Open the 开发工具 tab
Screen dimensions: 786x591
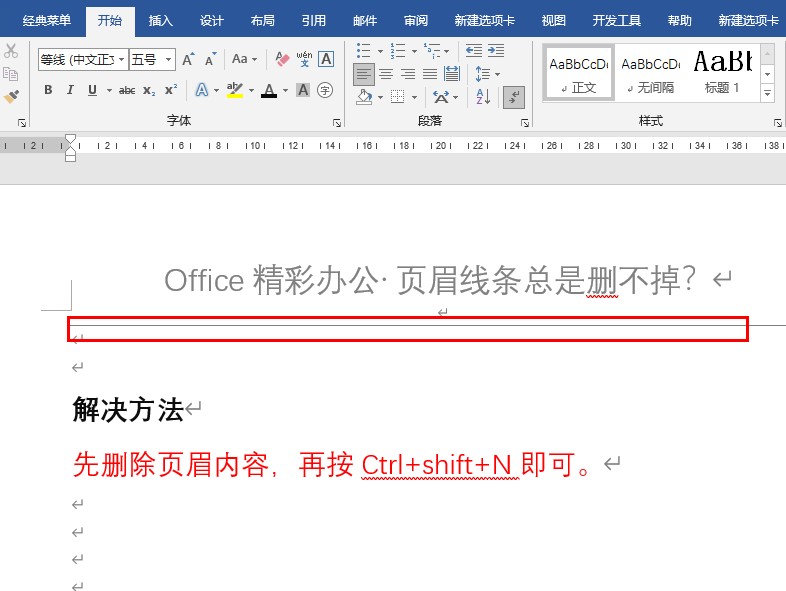click(x=617, y=21)
